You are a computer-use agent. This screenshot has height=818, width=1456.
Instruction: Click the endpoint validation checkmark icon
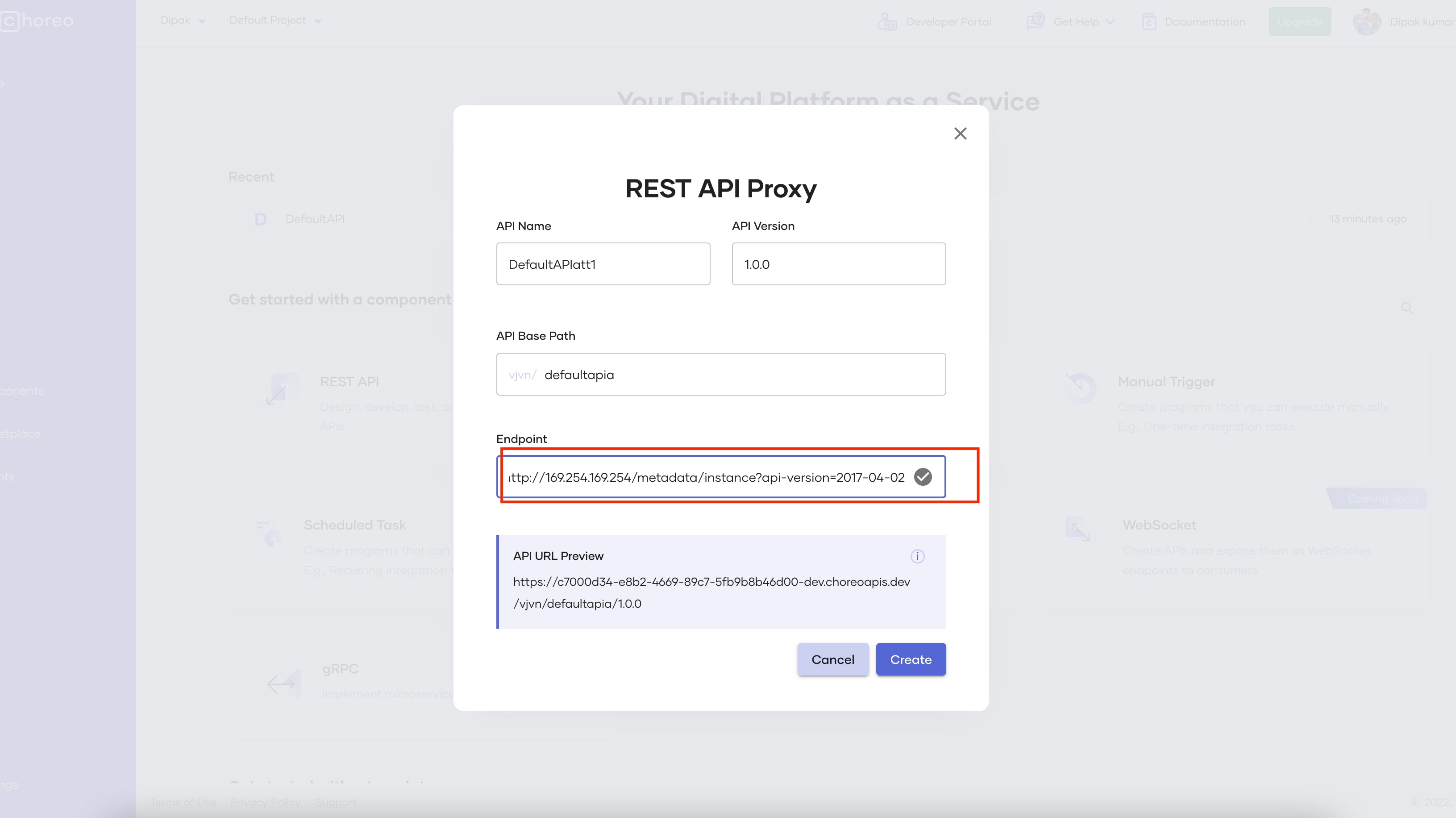[x=923, y=476]
